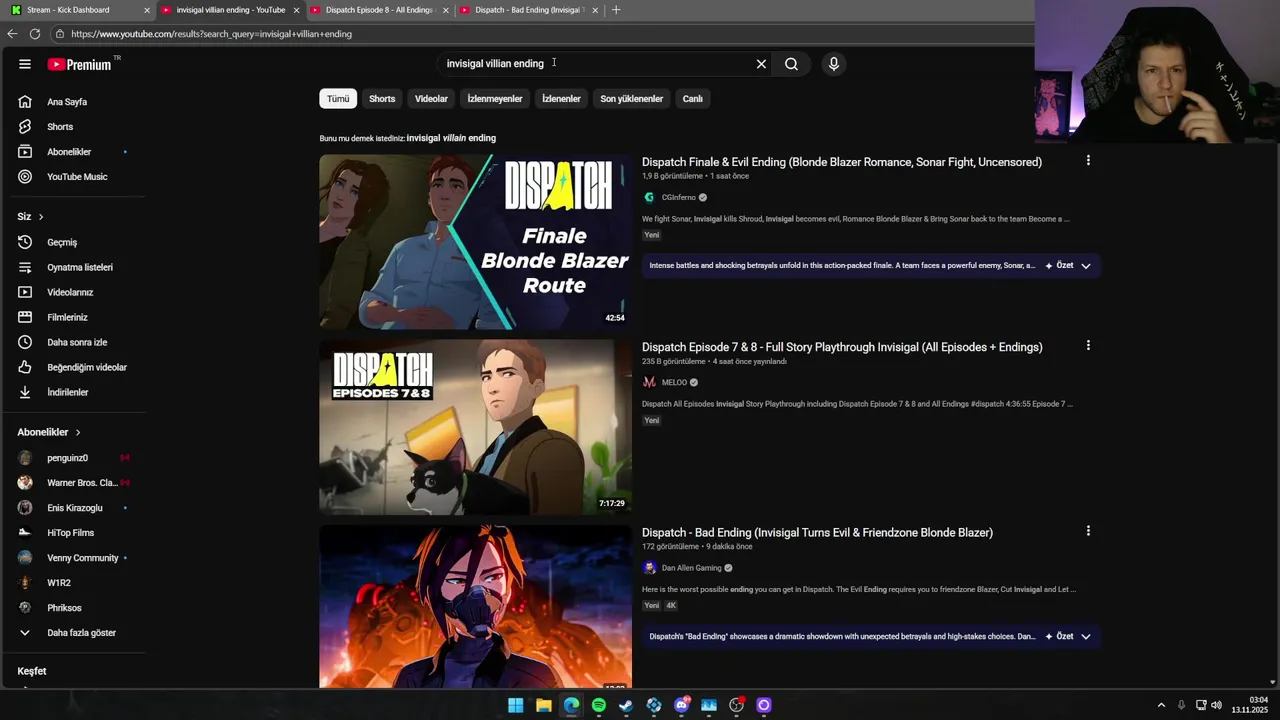Open more options for Episode 7 & 8 video
Image resolution: width=1280 pixels, height=720 pixels.
pyautogui.click(x=1088, y=345)
